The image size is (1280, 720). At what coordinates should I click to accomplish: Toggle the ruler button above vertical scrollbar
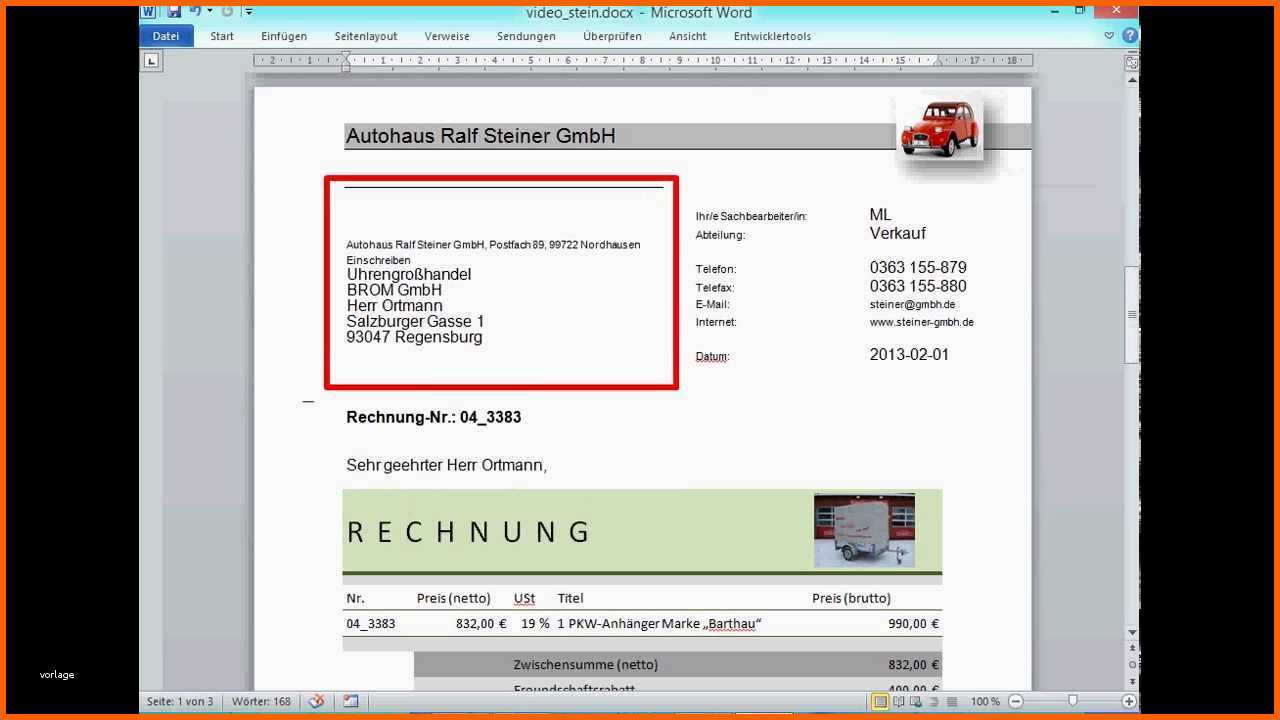pos(1132,62)
